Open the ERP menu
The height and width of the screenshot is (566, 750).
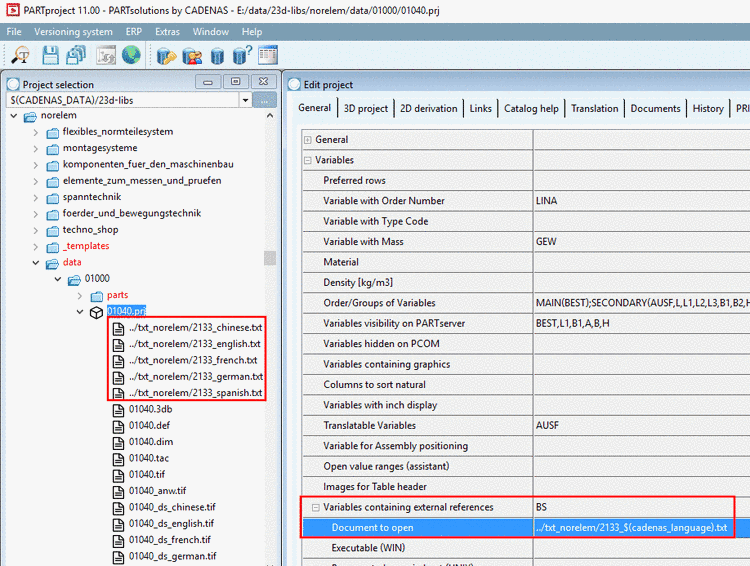pyautogui.click(x=133, y=32)
